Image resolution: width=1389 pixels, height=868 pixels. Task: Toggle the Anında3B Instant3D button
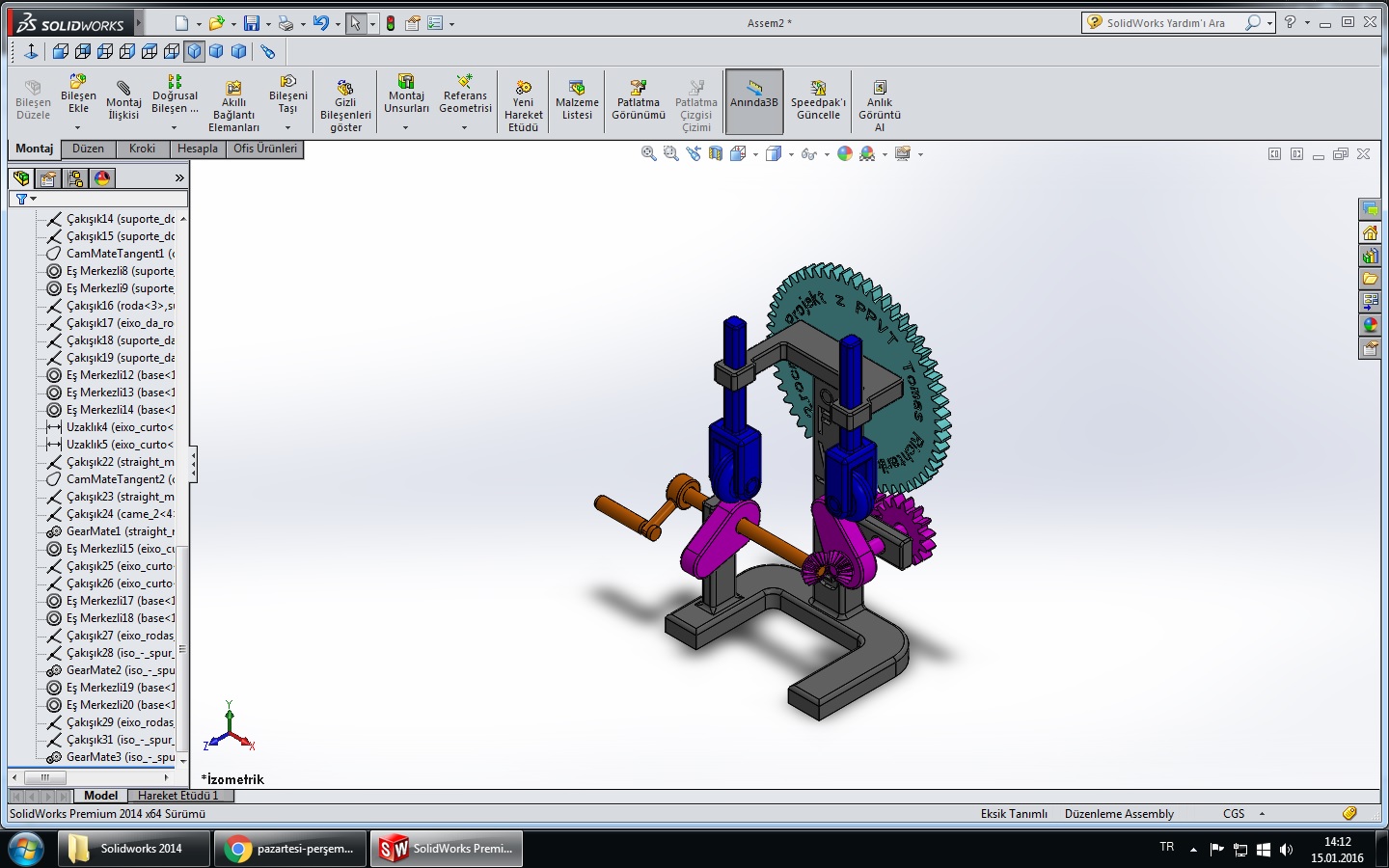(754, 101)
